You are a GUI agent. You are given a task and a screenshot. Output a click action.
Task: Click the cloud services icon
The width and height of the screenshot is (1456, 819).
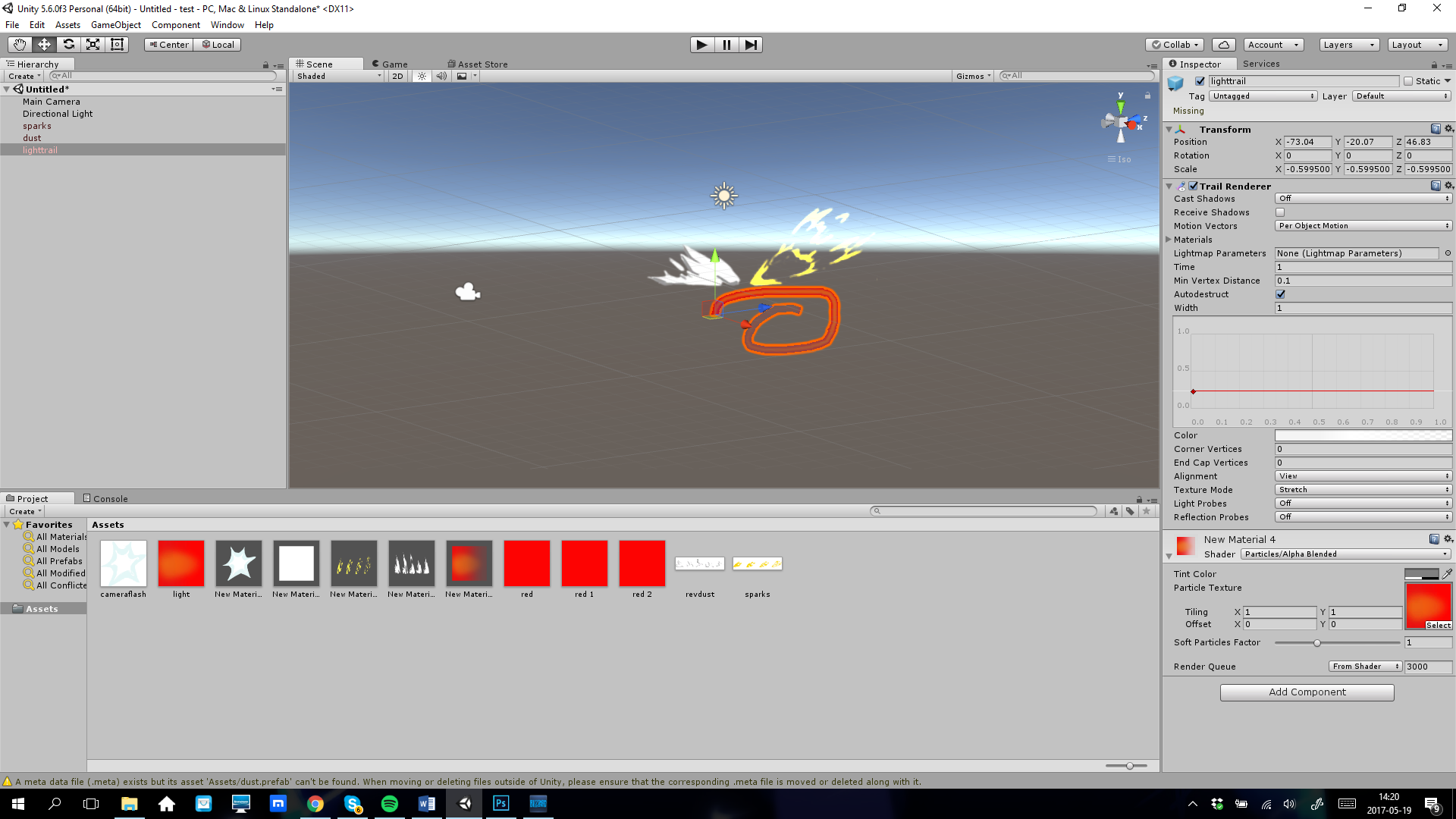(x=1223, y=45)
